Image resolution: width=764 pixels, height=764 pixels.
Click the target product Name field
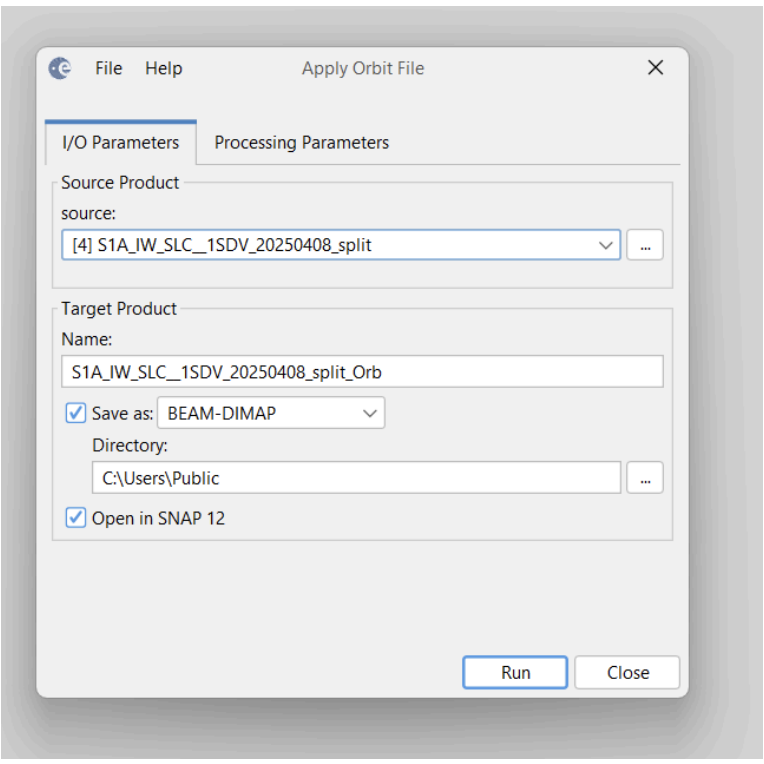(x=362, y=372)
